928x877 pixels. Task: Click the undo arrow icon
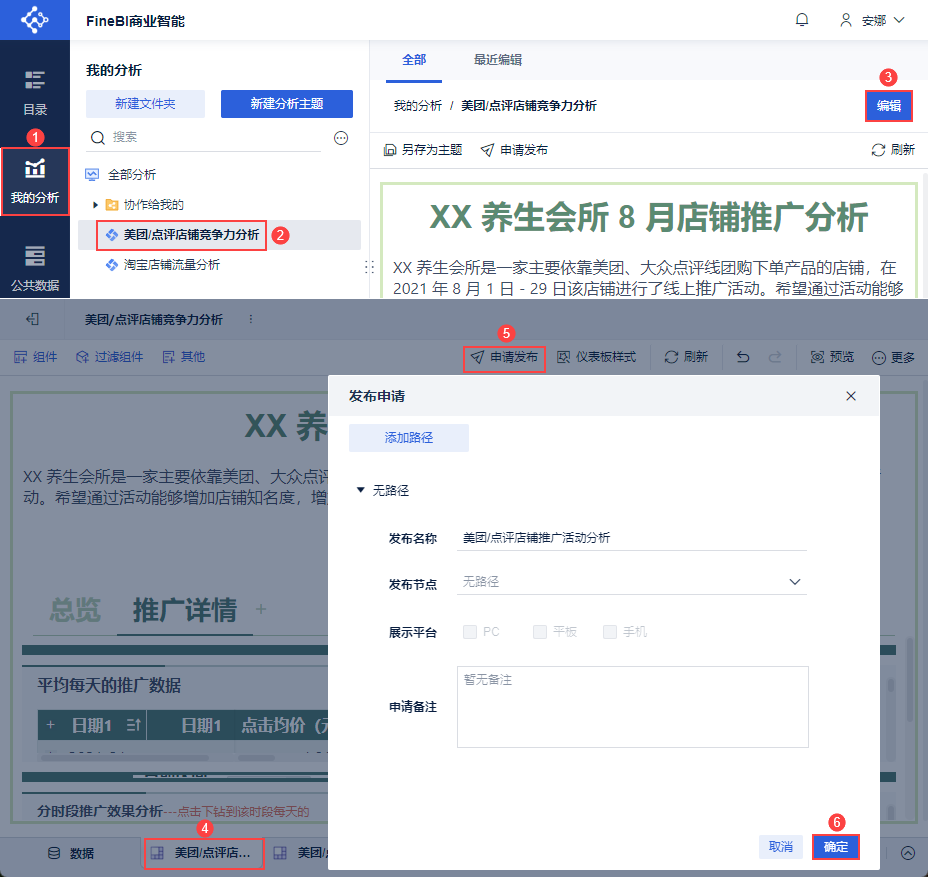pos(743,357)
